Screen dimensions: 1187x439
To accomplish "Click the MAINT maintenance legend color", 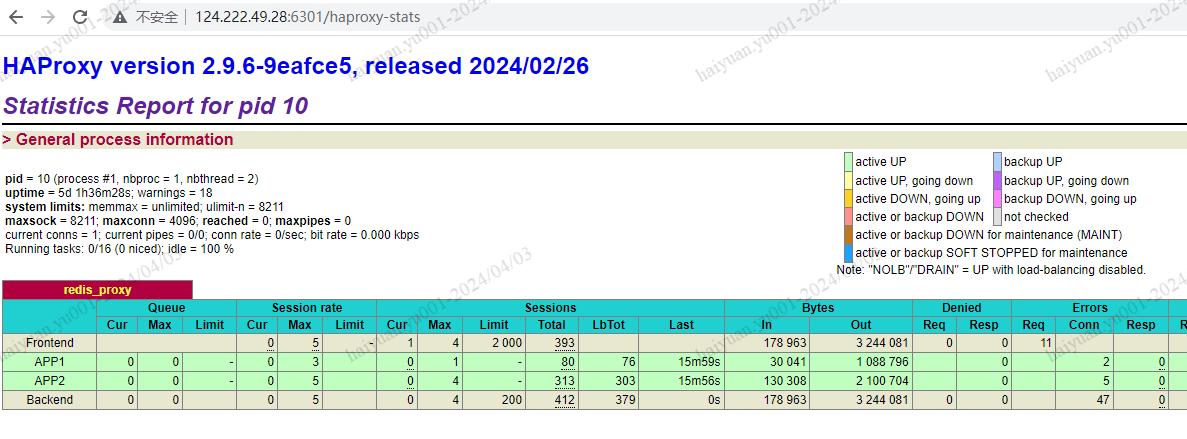I will click(848, 235).
